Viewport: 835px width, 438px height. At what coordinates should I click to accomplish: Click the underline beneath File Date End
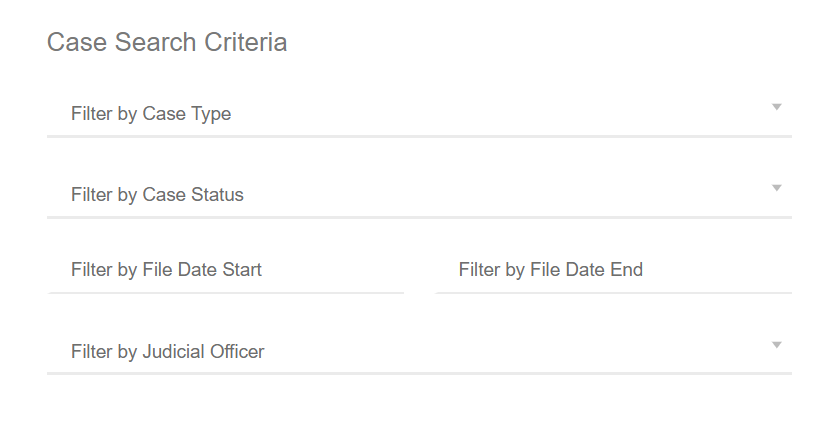[613, 293]
